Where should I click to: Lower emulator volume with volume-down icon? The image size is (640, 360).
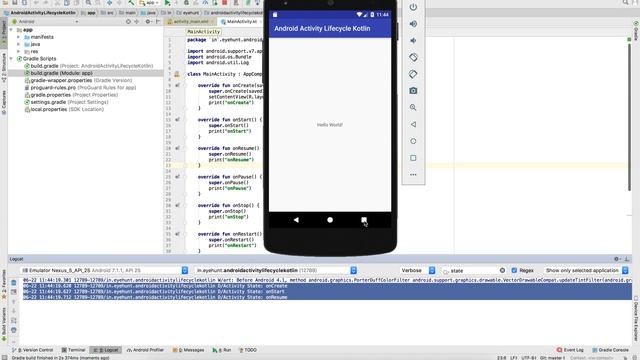click(413, 40)
